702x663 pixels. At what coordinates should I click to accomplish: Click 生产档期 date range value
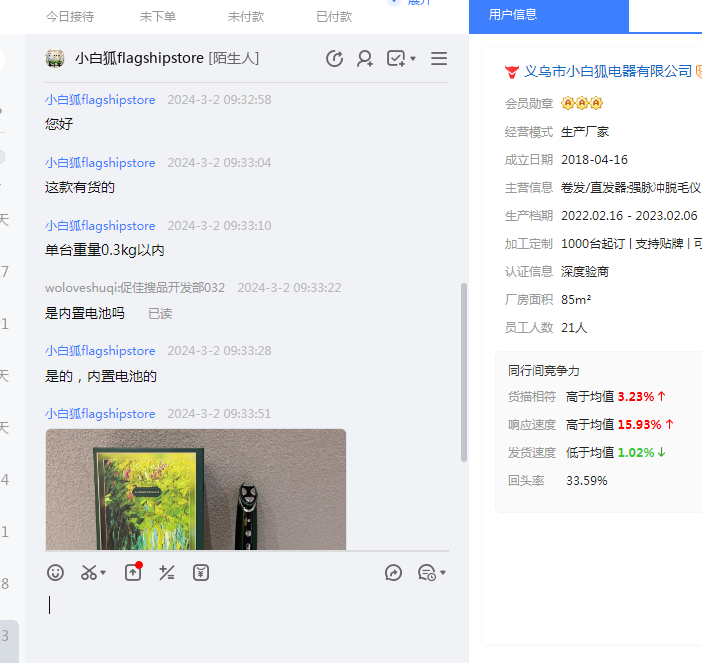tap(629, 216)
